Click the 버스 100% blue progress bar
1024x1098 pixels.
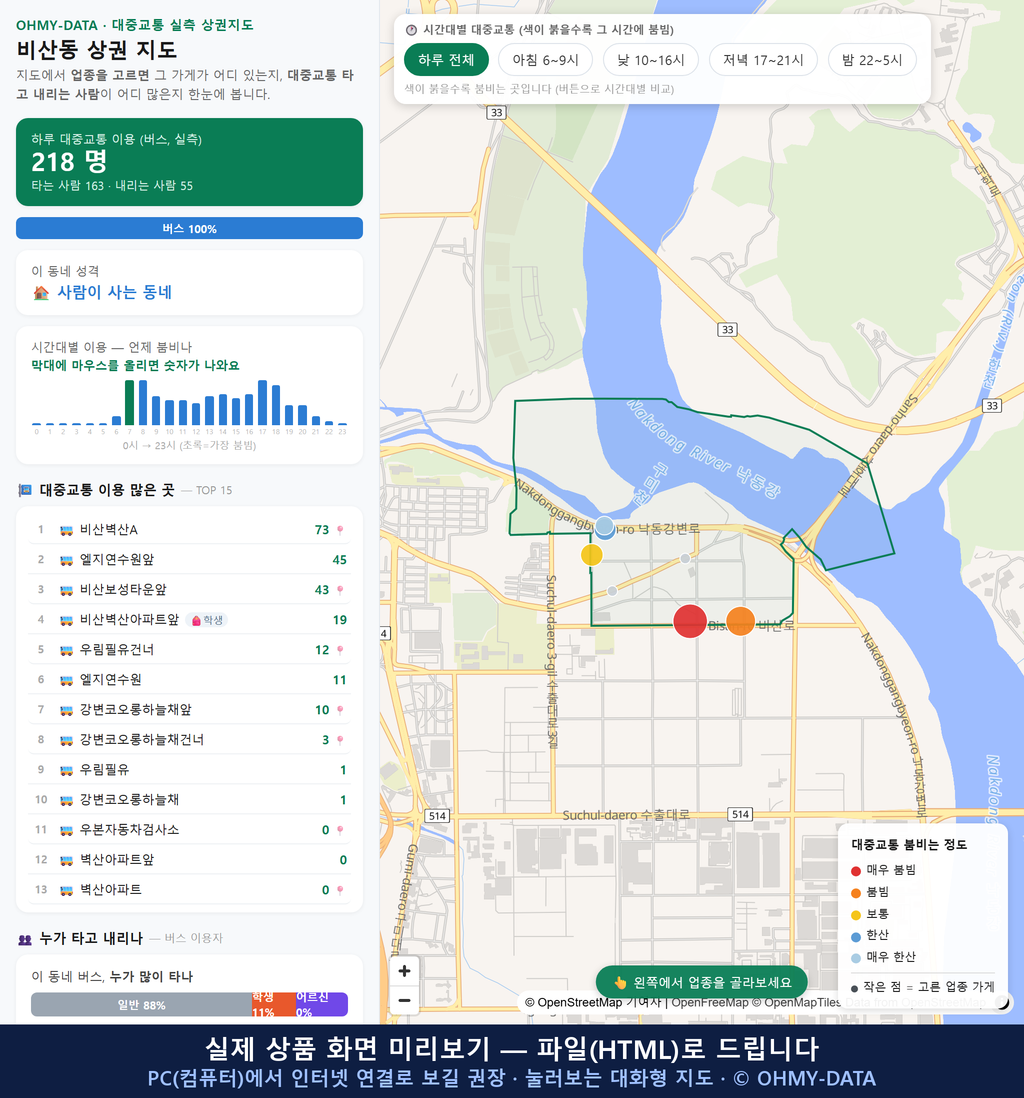coord(189,228)
